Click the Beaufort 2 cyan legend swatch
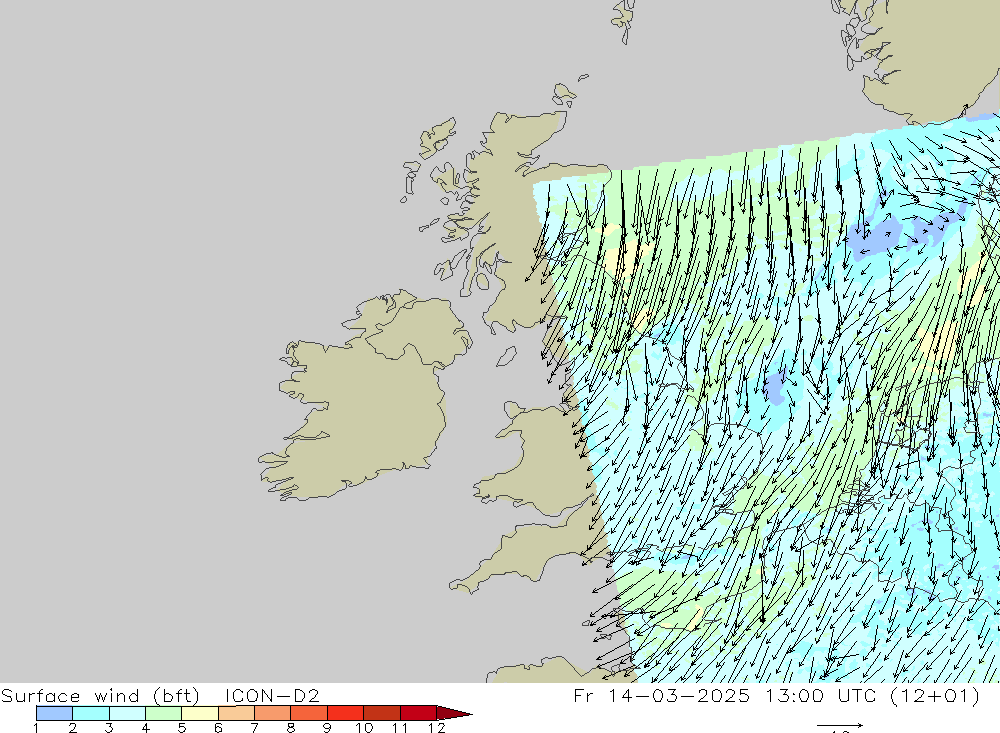This screenshot has height=733, width=1000. (x=91, y=713)
